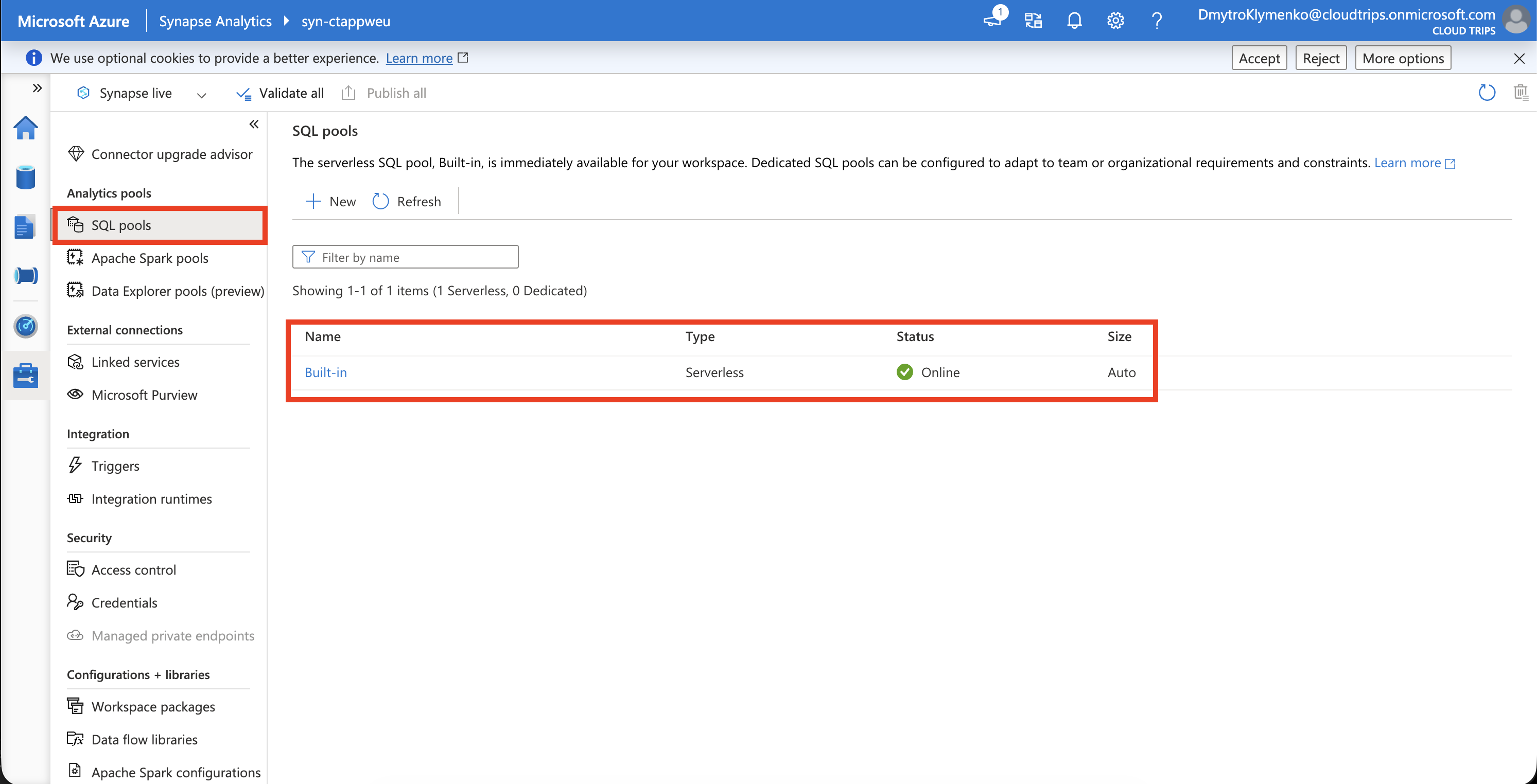Sort by the Status column header
1537x784 pixels.
pos(915,336)
